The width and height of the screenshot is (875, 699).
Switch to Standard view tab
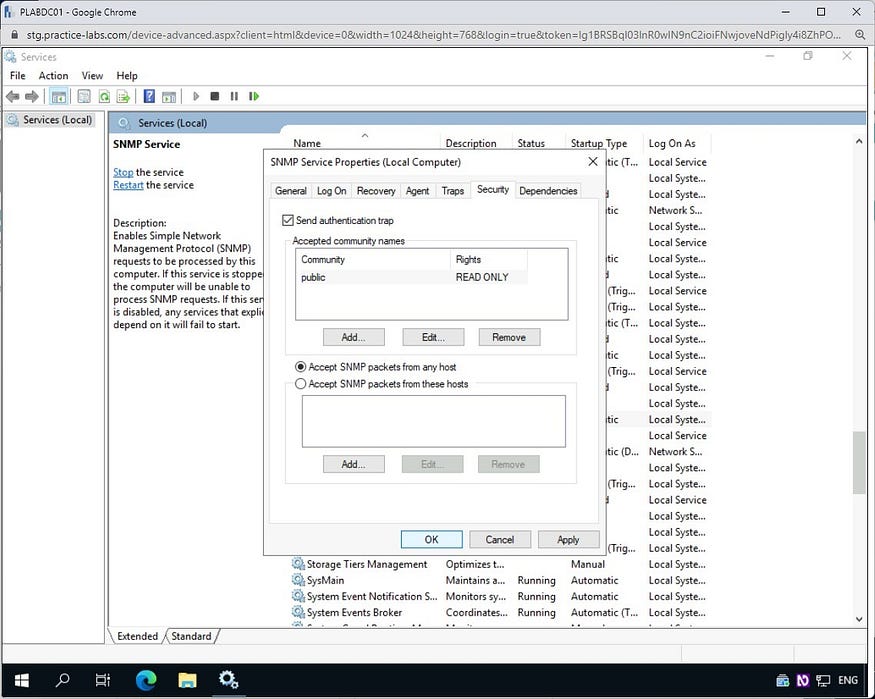[191, 636]
